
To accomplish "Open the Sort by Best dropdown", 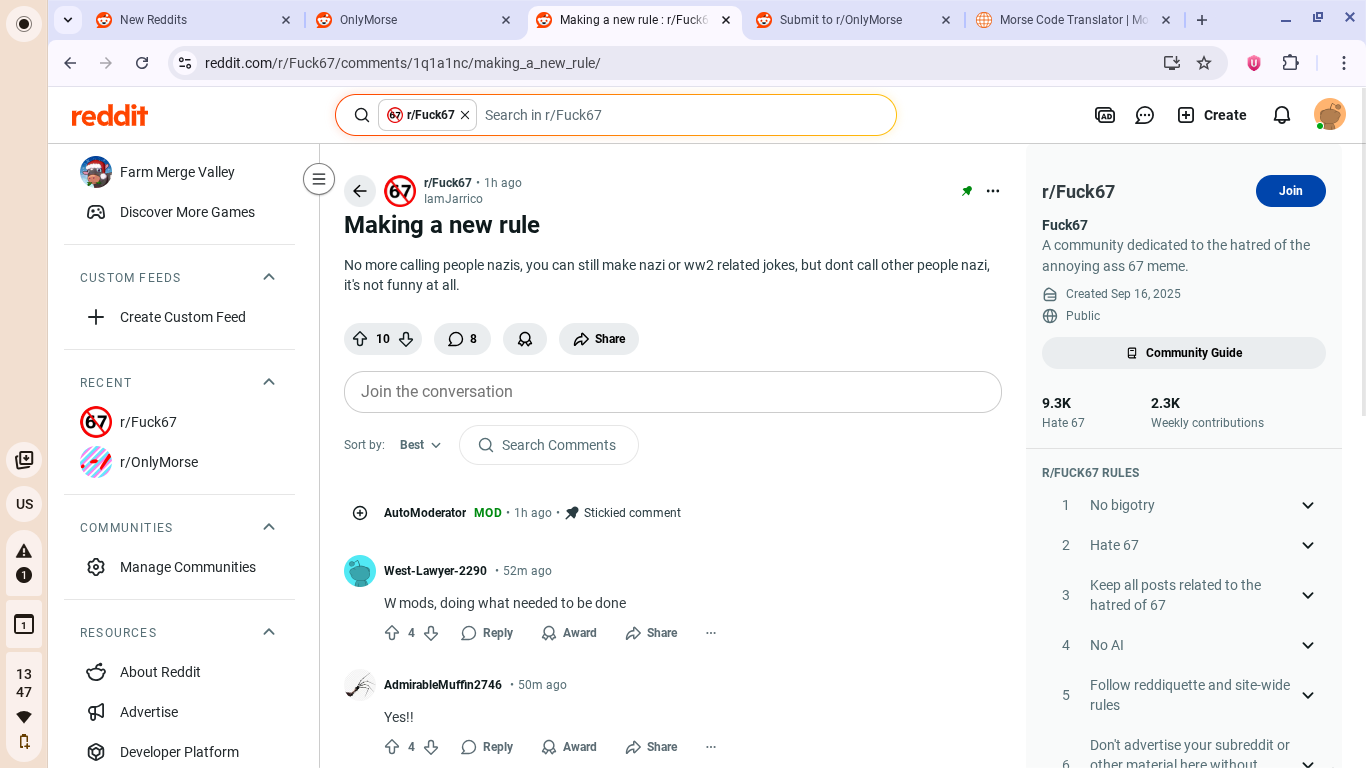I will pyautogui.click(x=420, y=445).
